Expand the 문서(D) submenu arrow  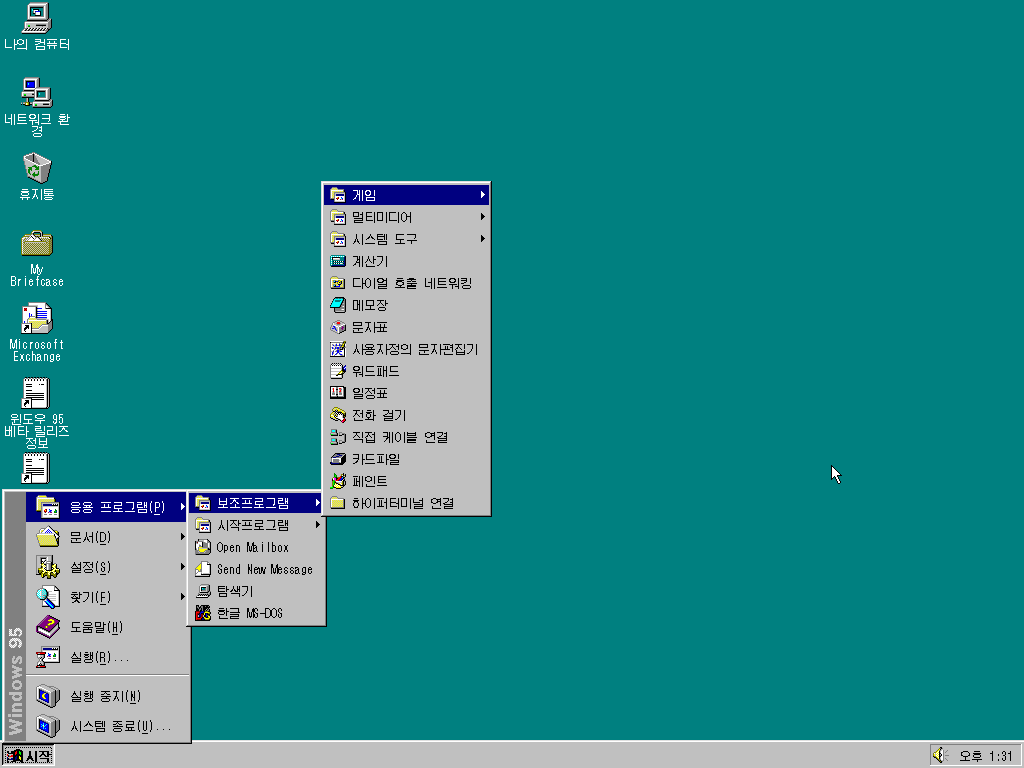pyautogui.click(x=182, y=537)
